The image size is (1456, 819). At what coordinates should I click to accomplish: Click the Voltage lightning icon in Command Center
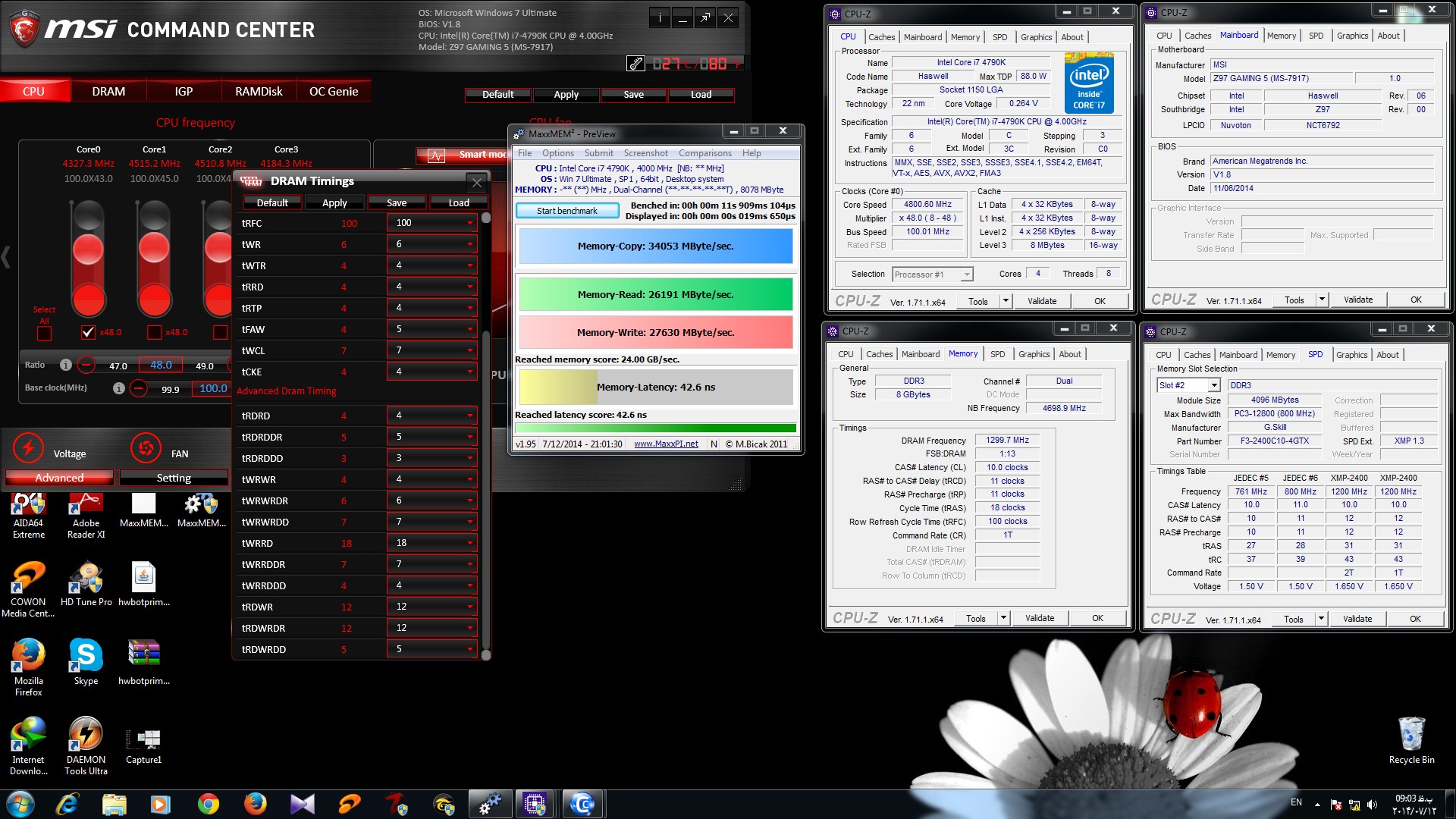(28, 448)
